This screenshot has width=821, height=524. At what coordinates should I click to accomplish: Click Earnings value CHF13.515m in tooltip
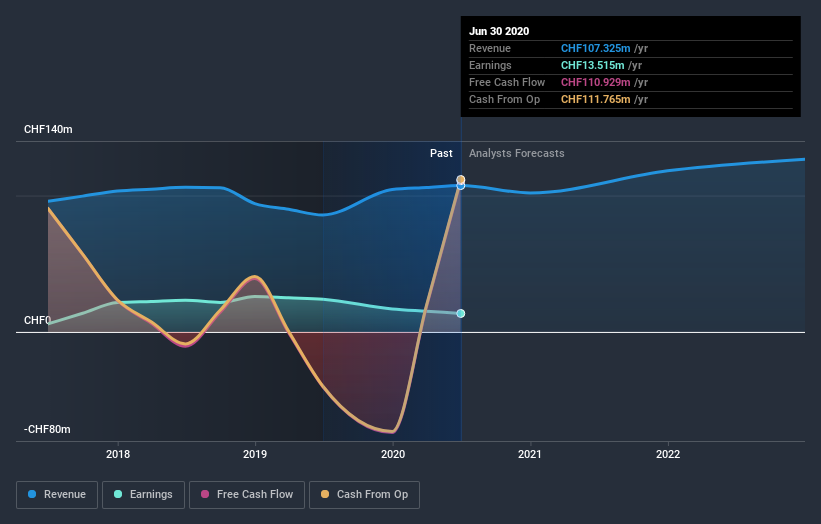click(592, 65)
